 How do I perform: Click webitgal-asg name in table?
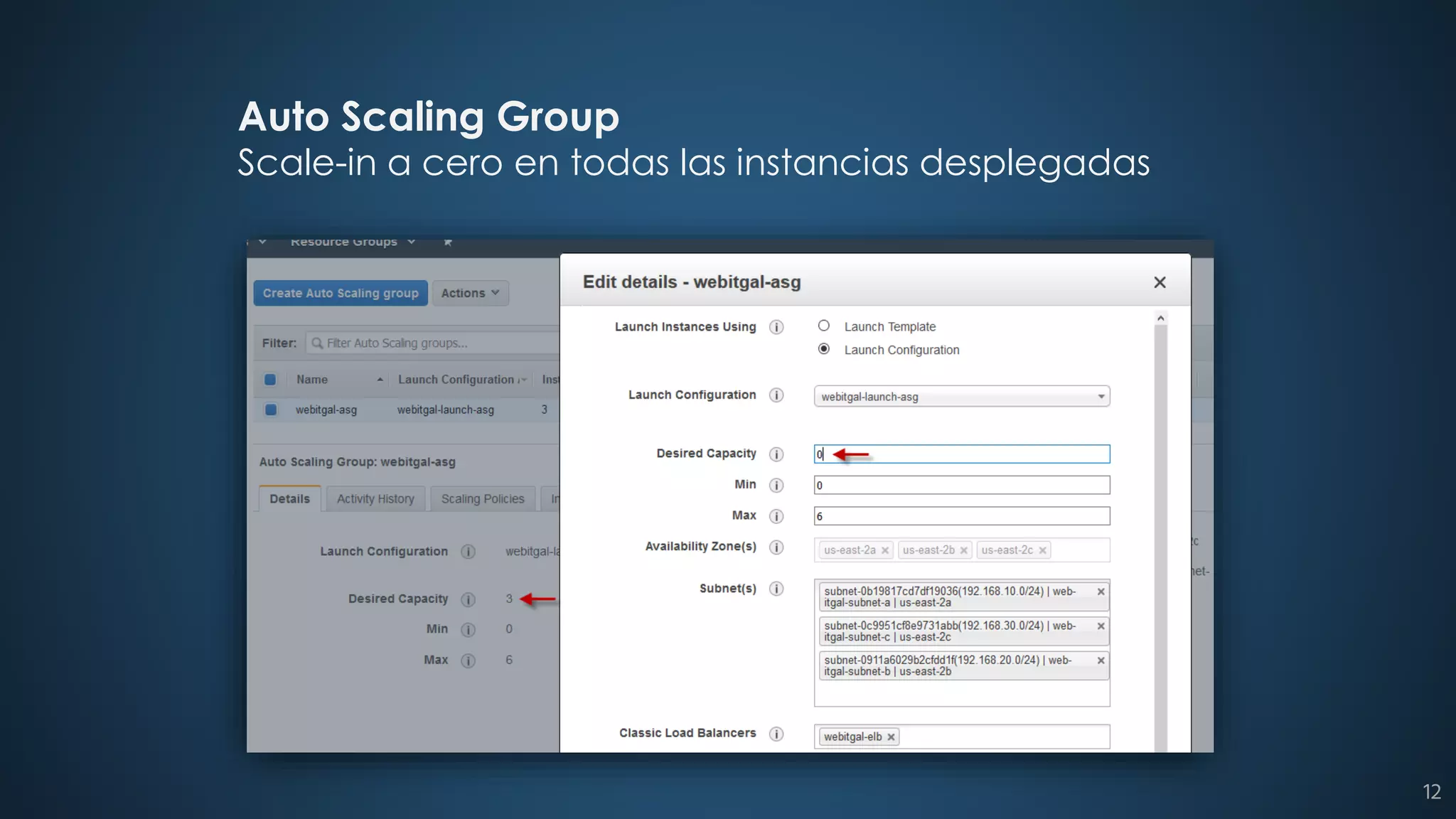[x=326, y=410]
